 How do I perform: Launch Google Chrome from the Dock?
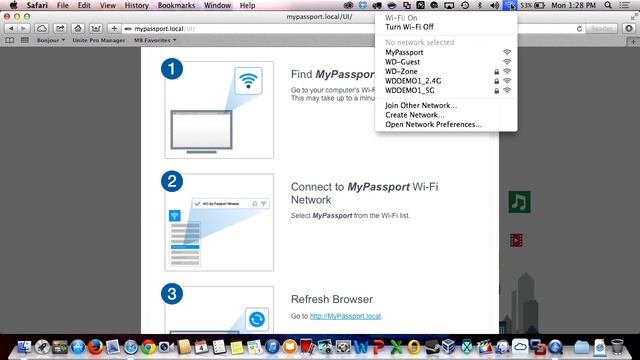(149, 347)
